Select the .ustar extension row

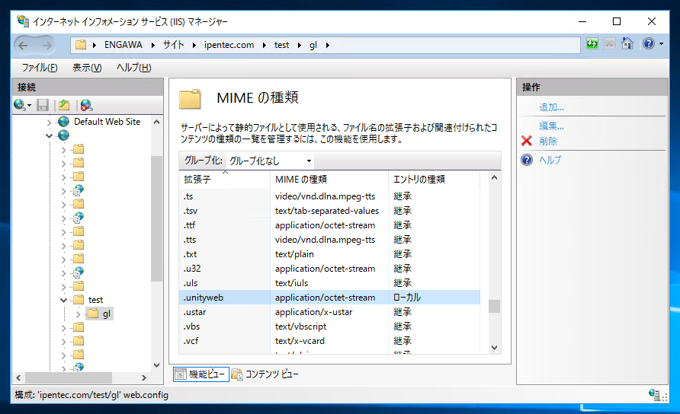[330, 312]
